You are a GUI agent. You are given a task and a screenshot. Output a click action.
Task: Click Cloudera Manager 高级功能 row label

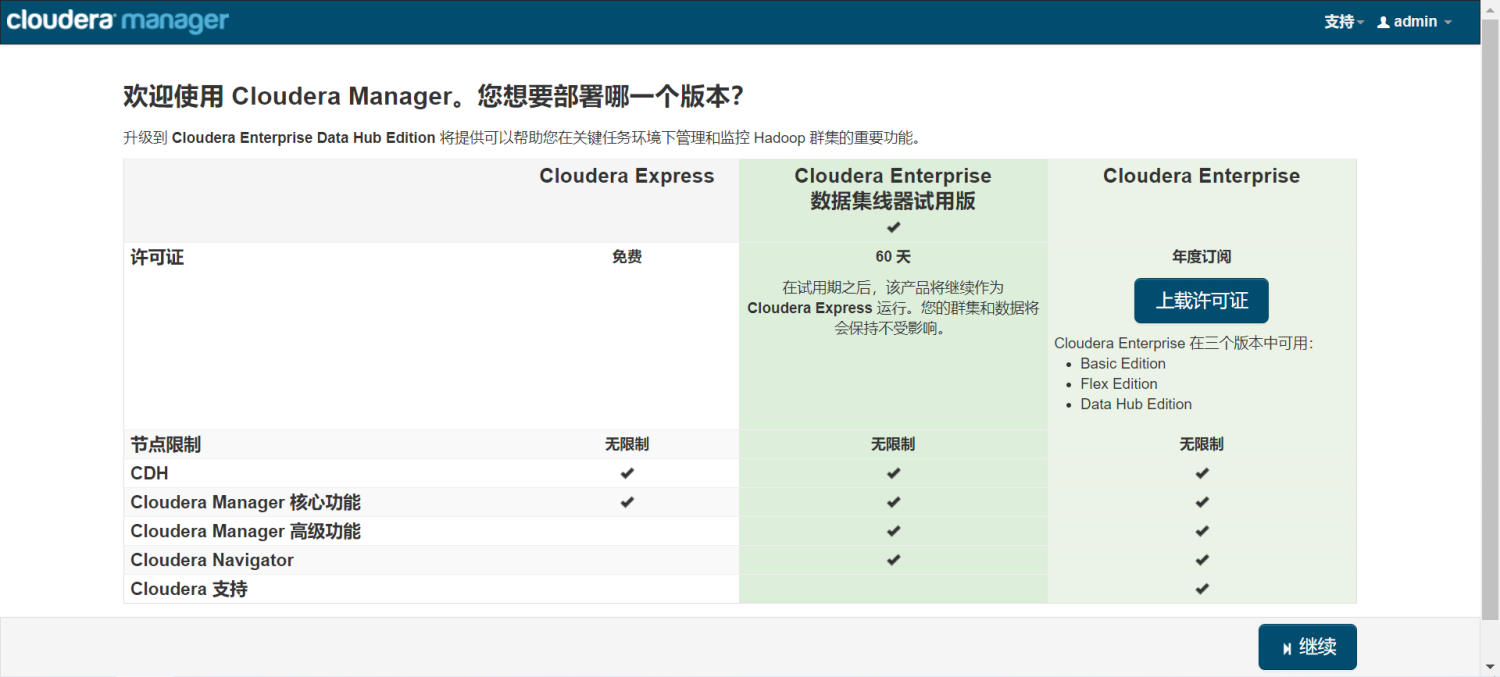click(x=245, y=531)
